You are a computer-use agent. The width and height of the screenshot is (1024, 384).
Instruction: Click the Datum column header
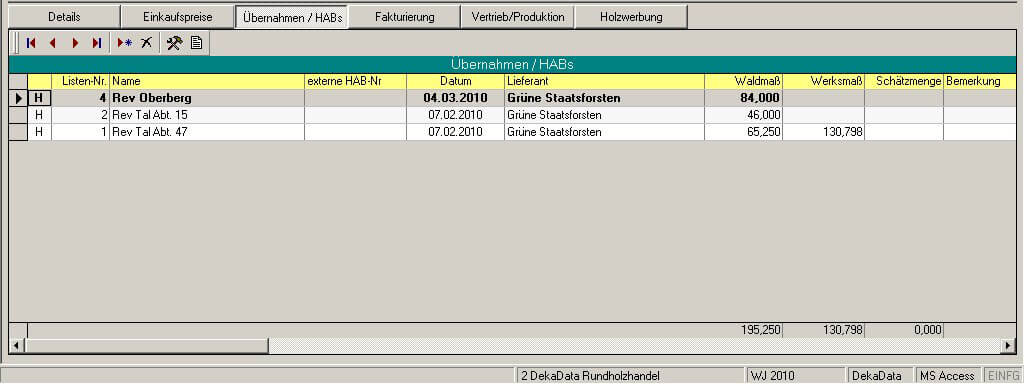pyautogui.click(x=455, y=82)
